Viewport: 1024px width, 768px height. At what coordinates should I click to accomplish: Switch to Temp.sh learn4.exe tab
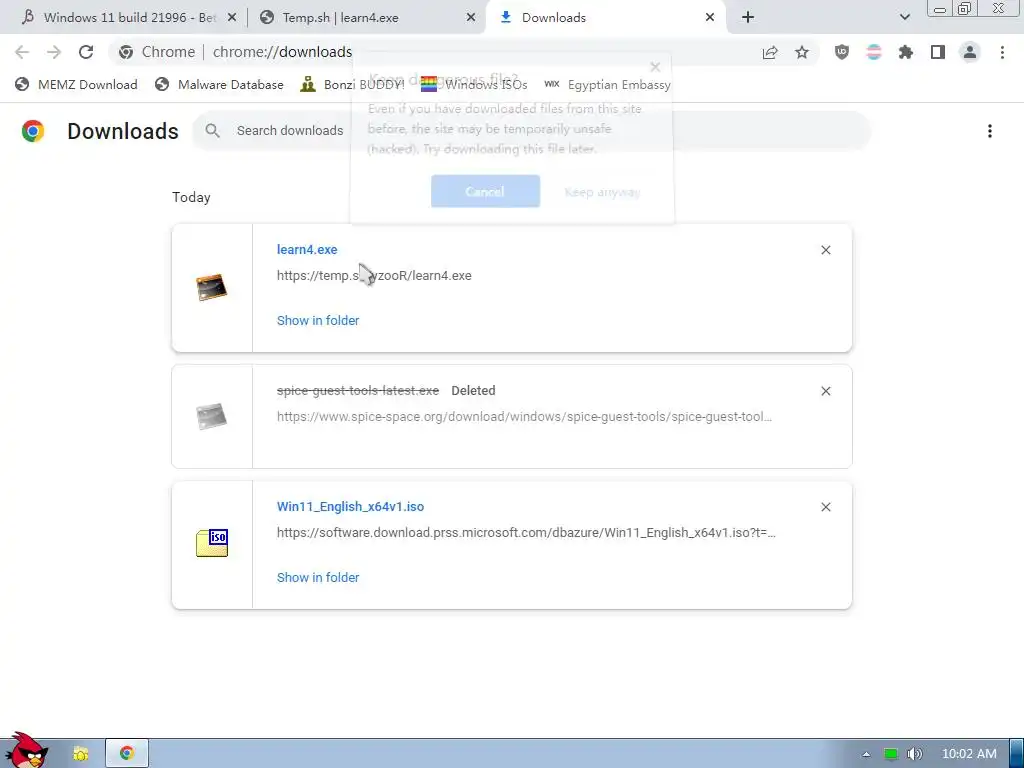tap(368, 18)
